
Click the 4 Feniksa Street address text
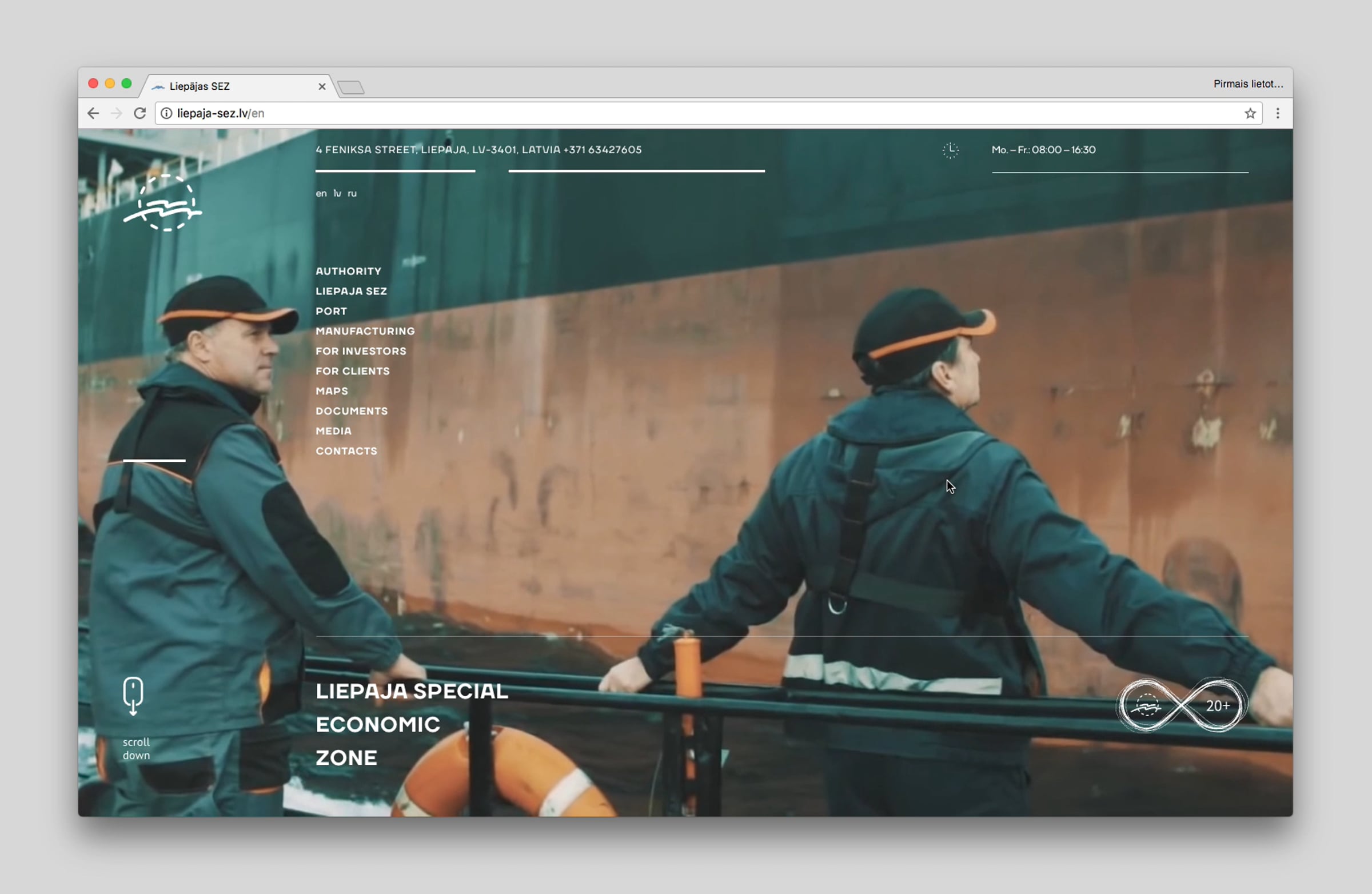click(478, 150)
